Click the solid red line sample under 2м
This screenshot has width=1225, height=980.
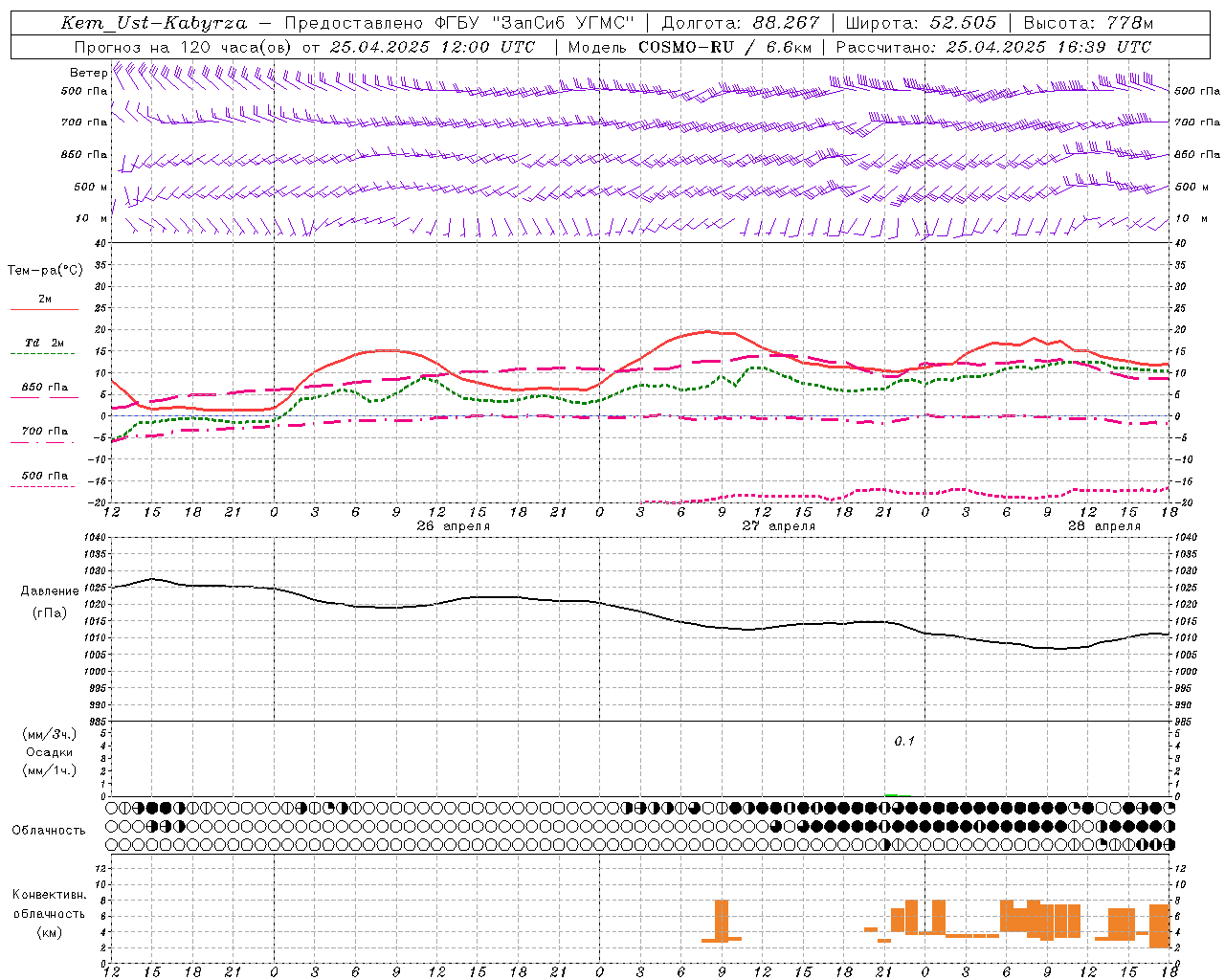pos(45,310)
